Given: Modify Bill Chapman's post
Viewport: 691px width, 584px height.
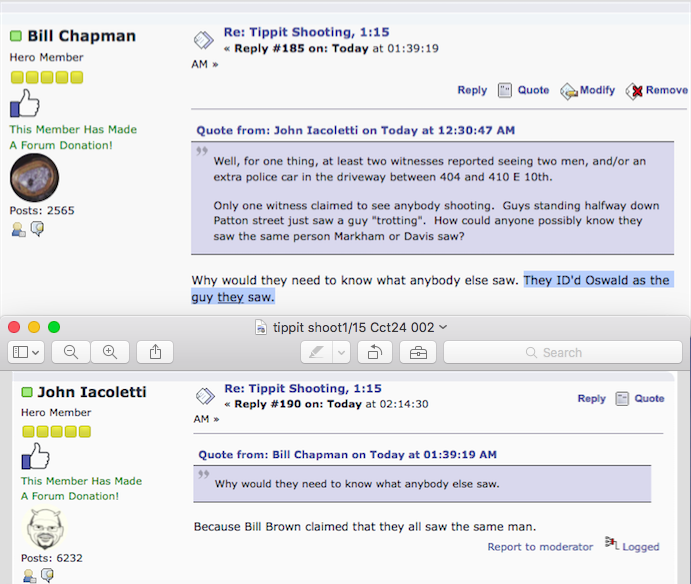Looking at the screenshot, I should (x=597, y=90).
